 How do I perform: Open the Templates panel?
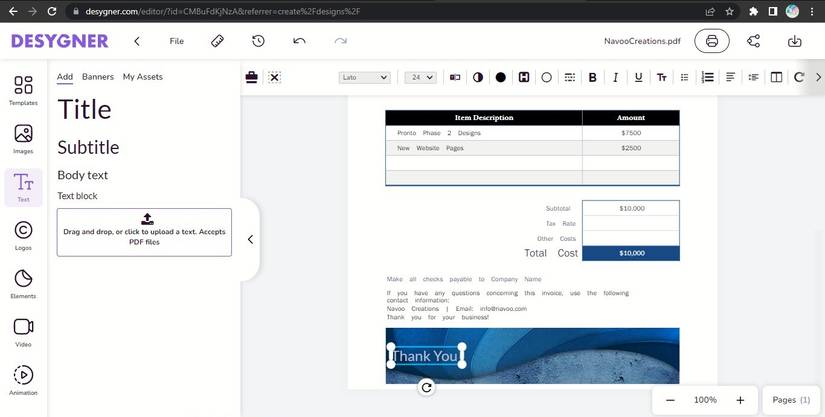(x=23, y=90)
